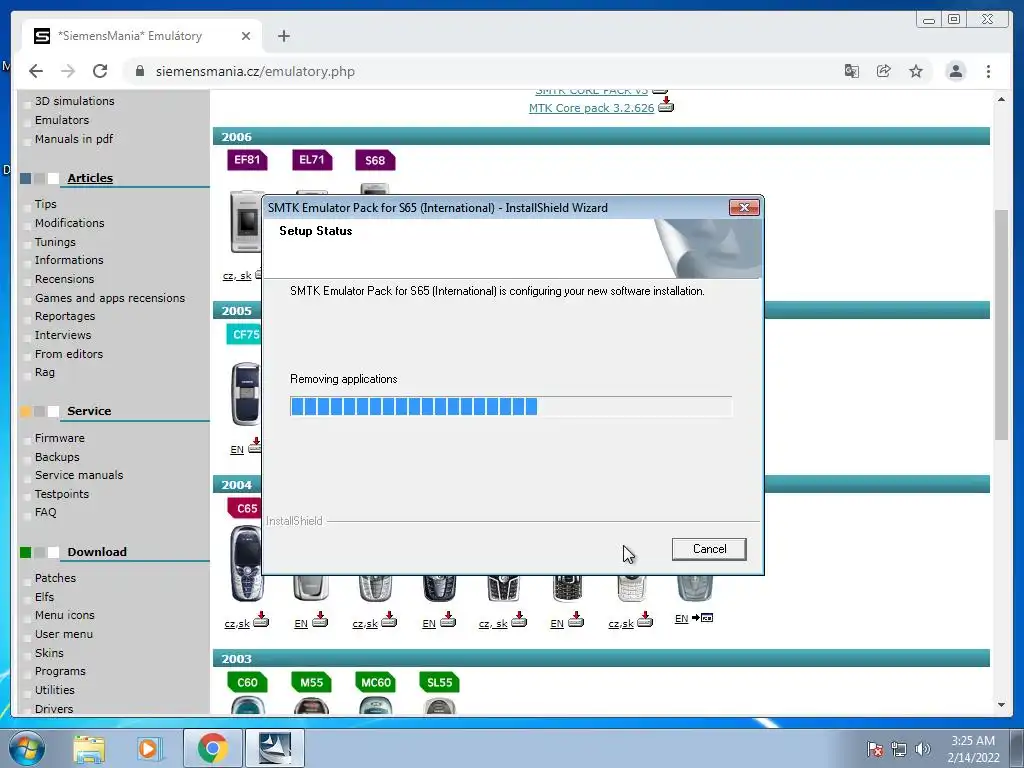Open Chrome three-dot menu

(x=988, y=71)
